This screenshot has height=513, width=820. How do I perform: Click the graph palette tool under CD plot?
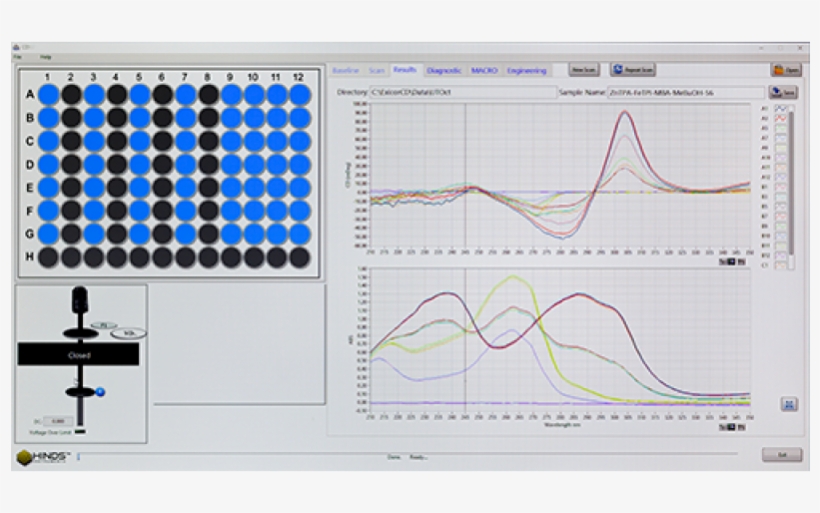731,261
